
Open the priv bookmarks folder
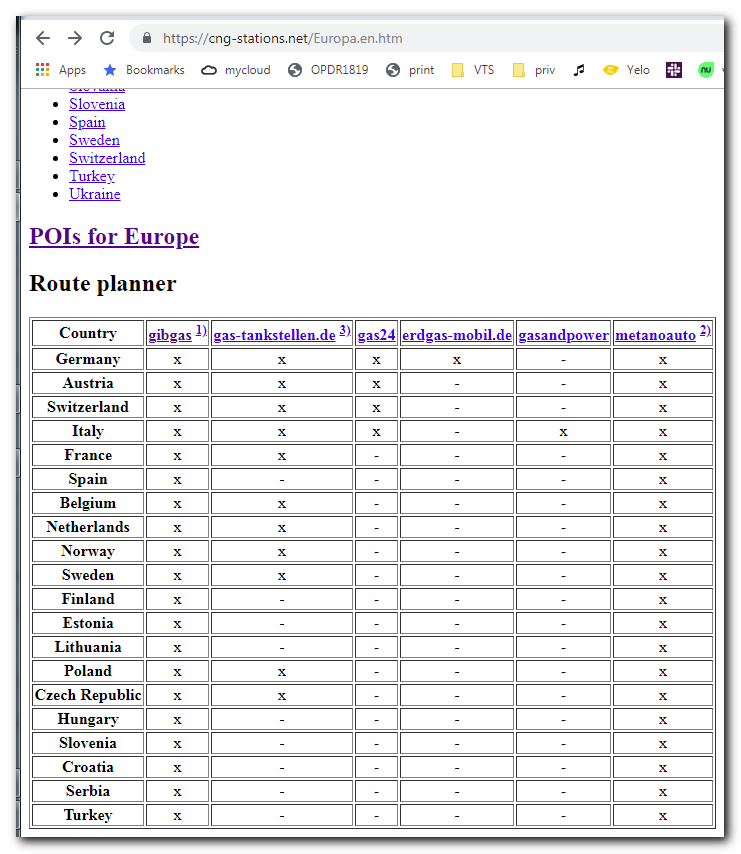pos(534,70)
